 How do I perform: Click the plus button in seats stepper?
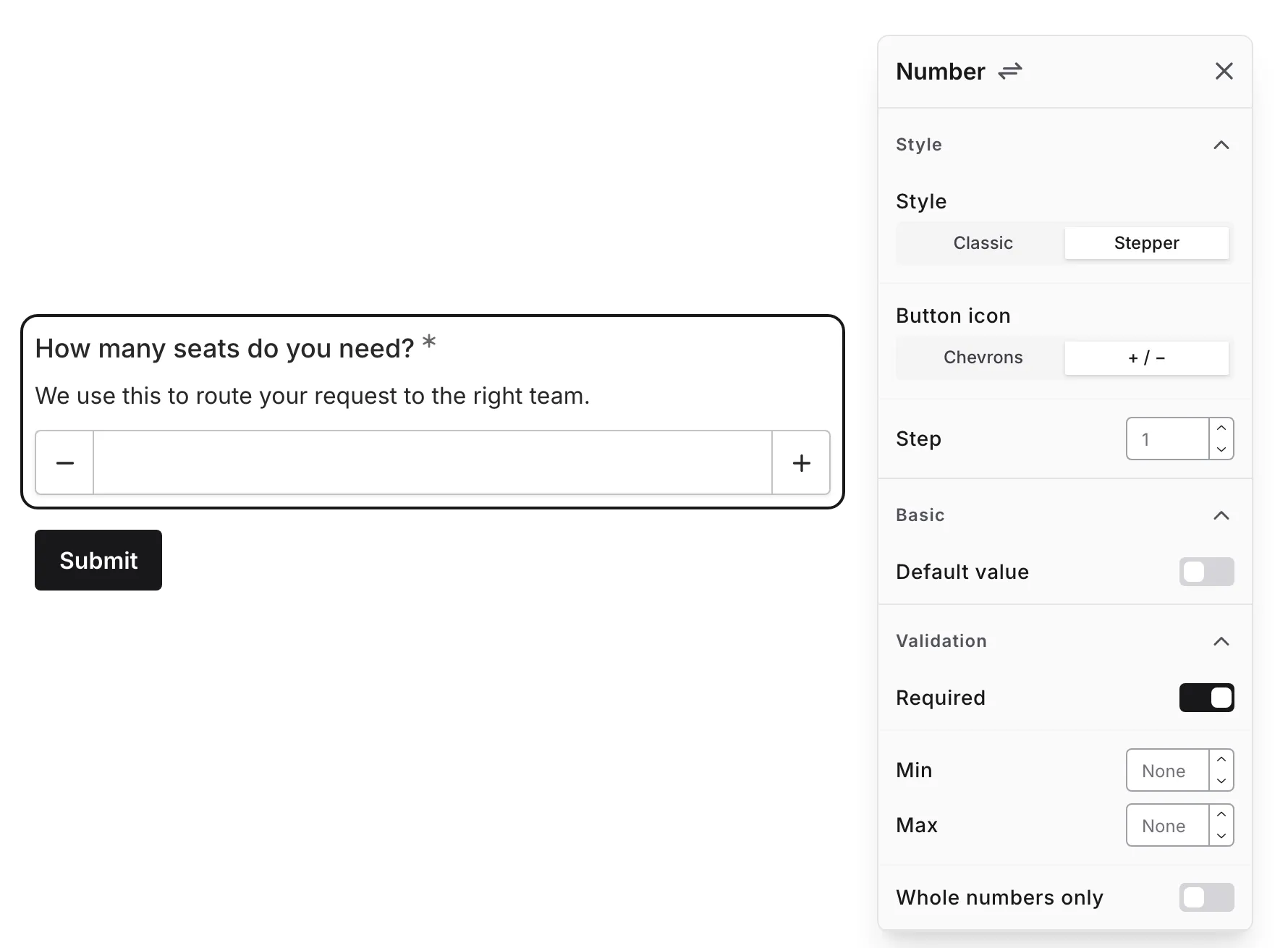801,462
